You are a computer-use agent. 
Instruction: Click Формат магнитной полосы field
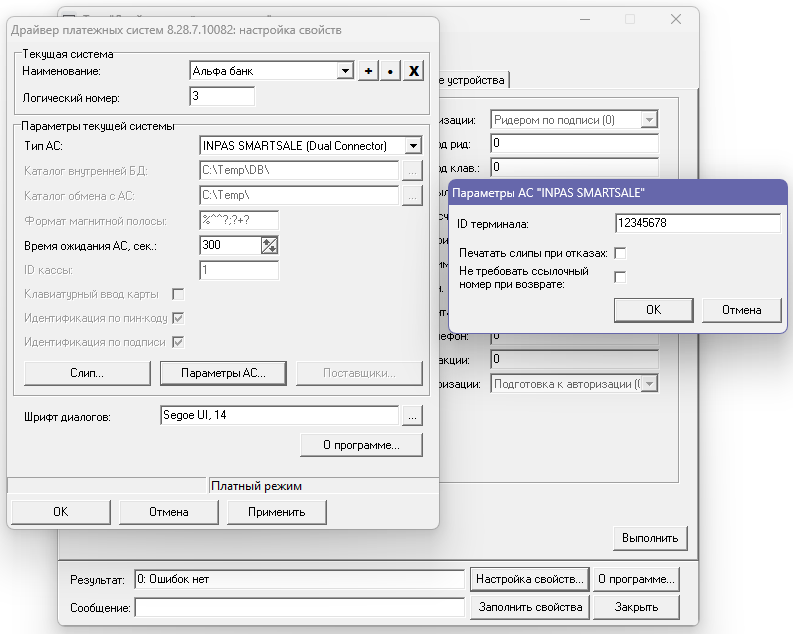(x=239, y=220)
